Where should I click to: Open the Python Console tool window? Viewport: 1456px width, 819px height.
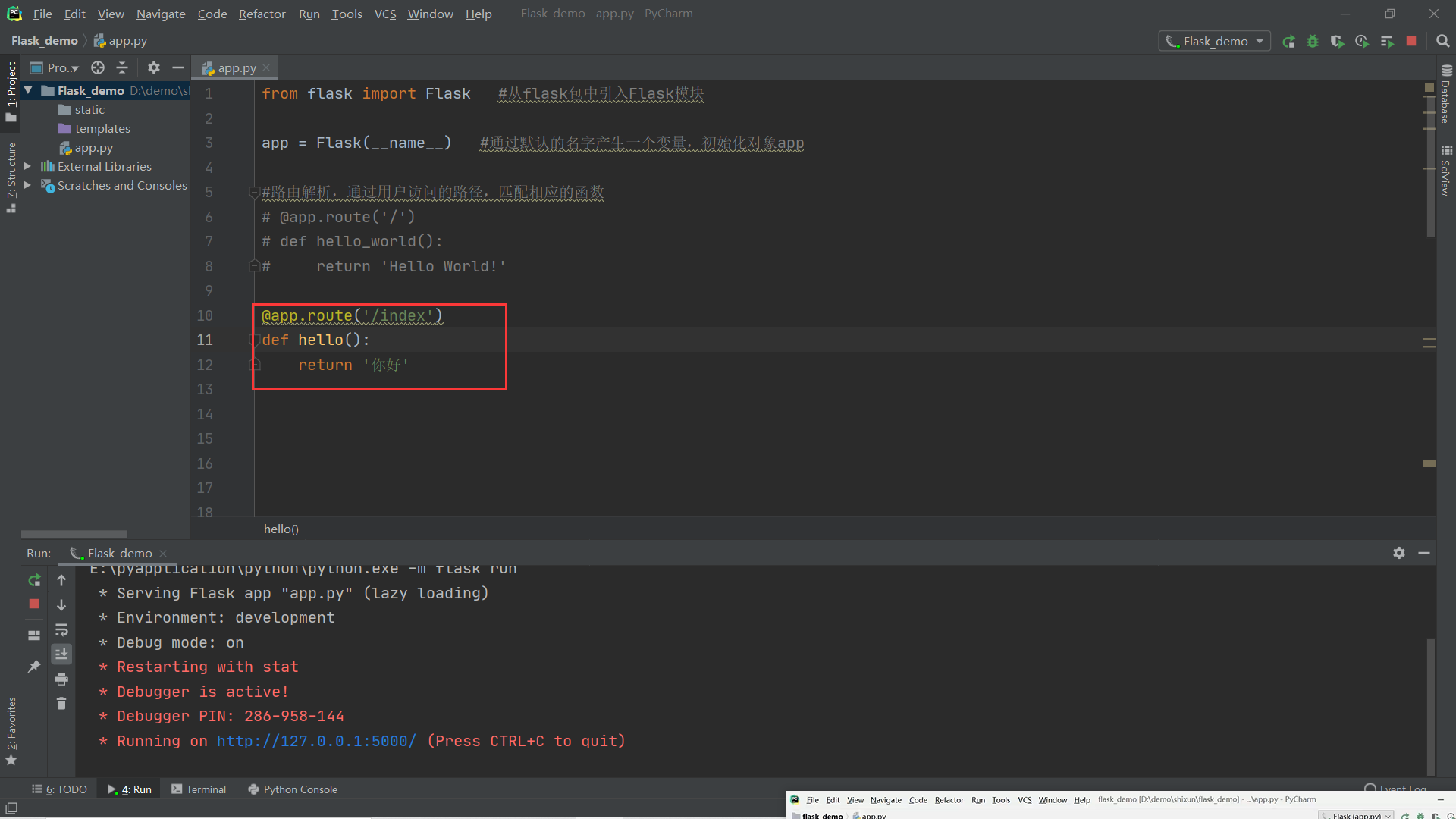pyautogui.click(x=293, y=789)
